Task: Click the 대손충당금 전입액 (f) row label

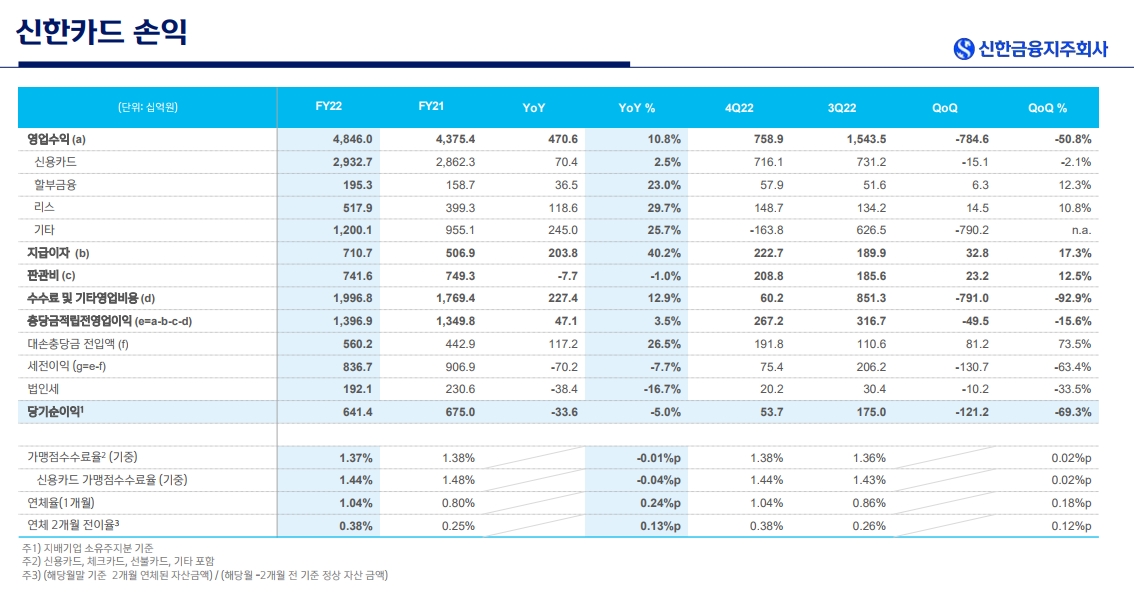Action: [78, 344]
